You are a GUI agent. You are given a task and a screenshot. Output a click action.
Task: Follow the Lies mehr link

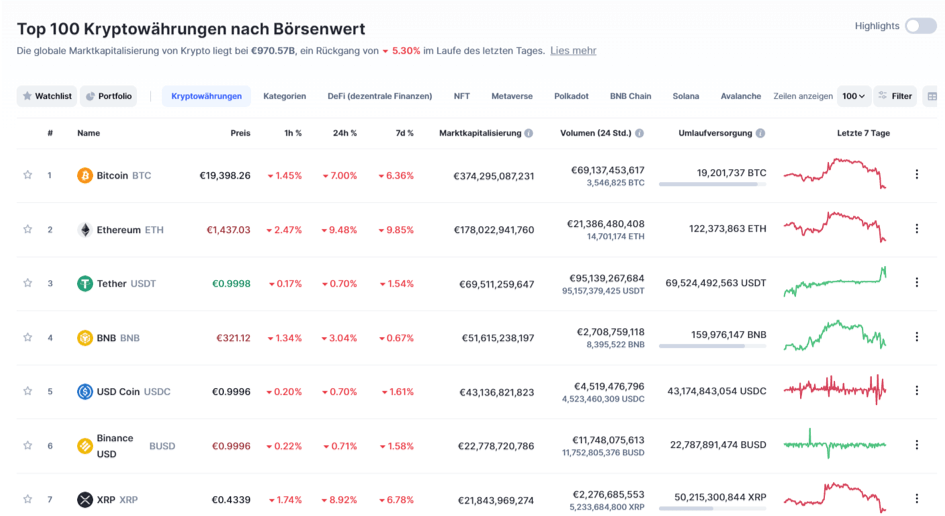point(573,51)
